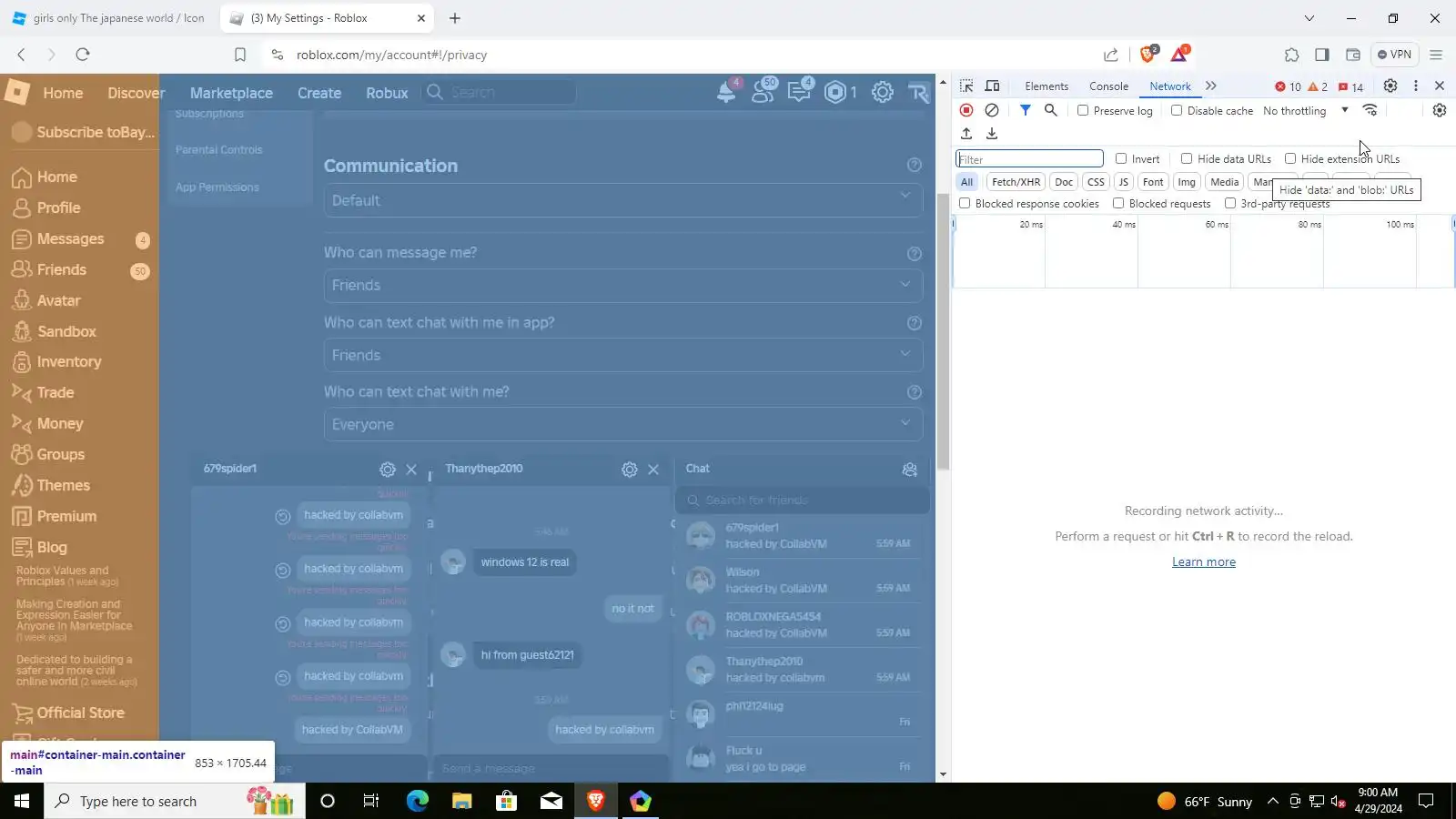
Task: Switch to the Console tab
Action: click(1108, 86)
